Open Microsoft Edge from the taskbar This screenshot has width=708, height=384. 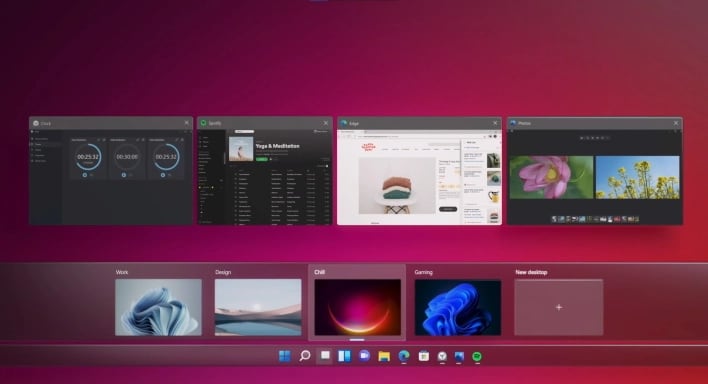pyautogui.click(x=404, y=356)
